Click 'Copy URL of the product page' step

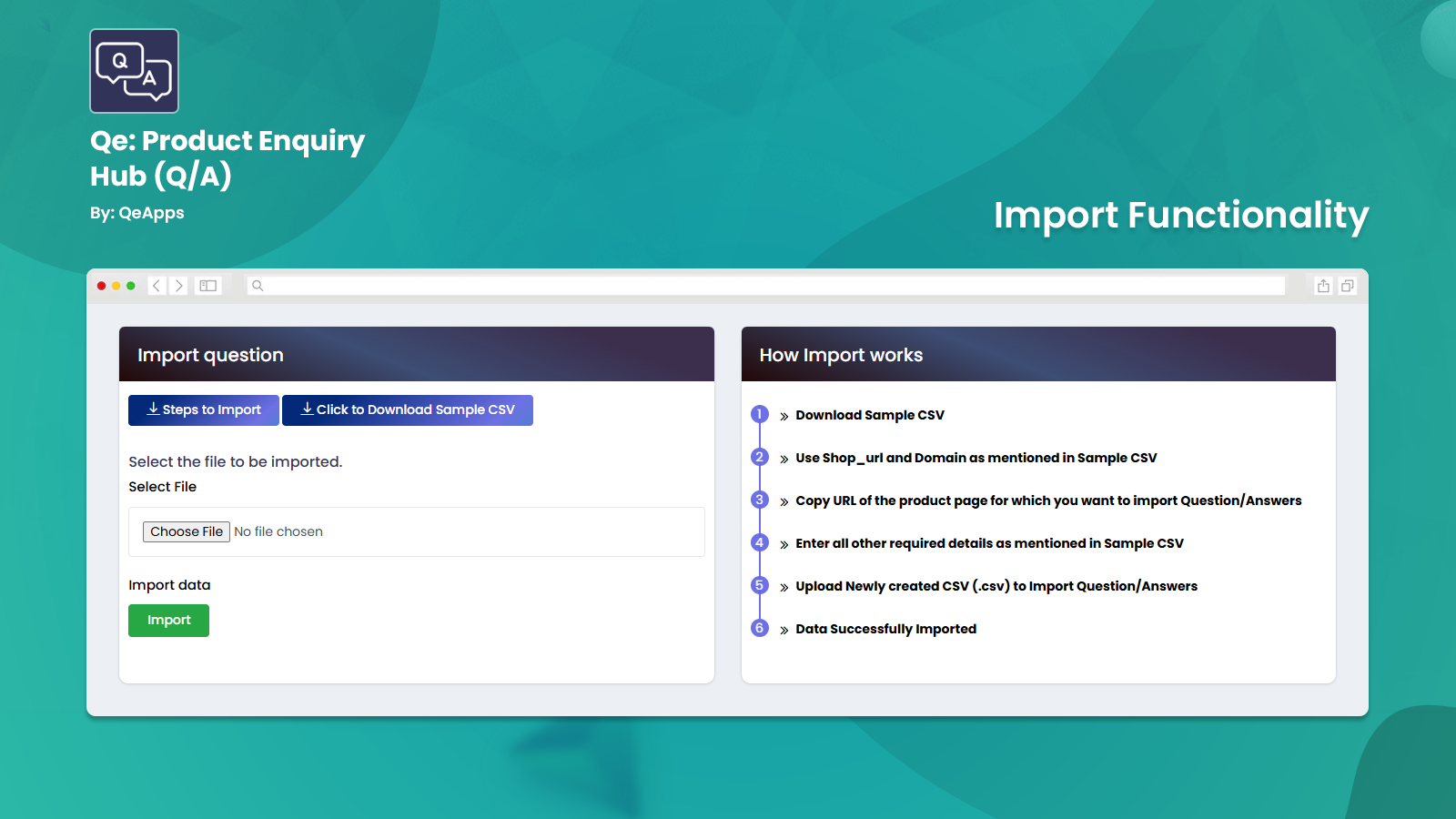[1048, 500]
